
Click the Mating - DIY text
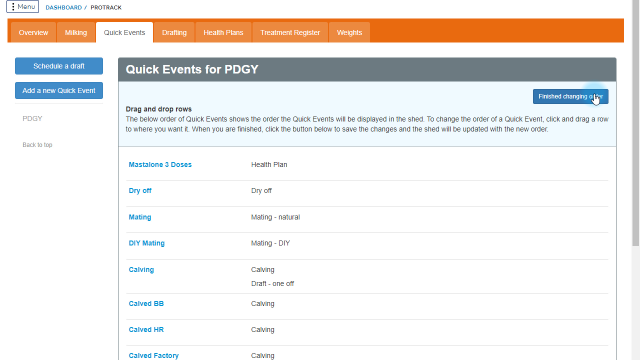(270, 243)
